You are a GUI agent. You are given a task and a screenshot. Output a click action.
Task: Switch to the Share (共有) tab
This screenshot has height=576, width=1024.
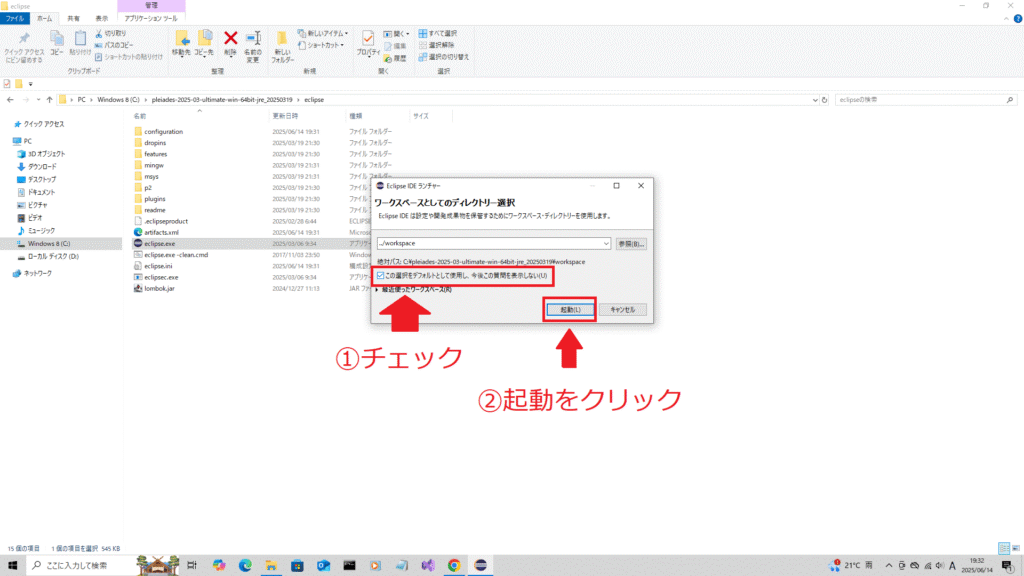click(73, 18)
